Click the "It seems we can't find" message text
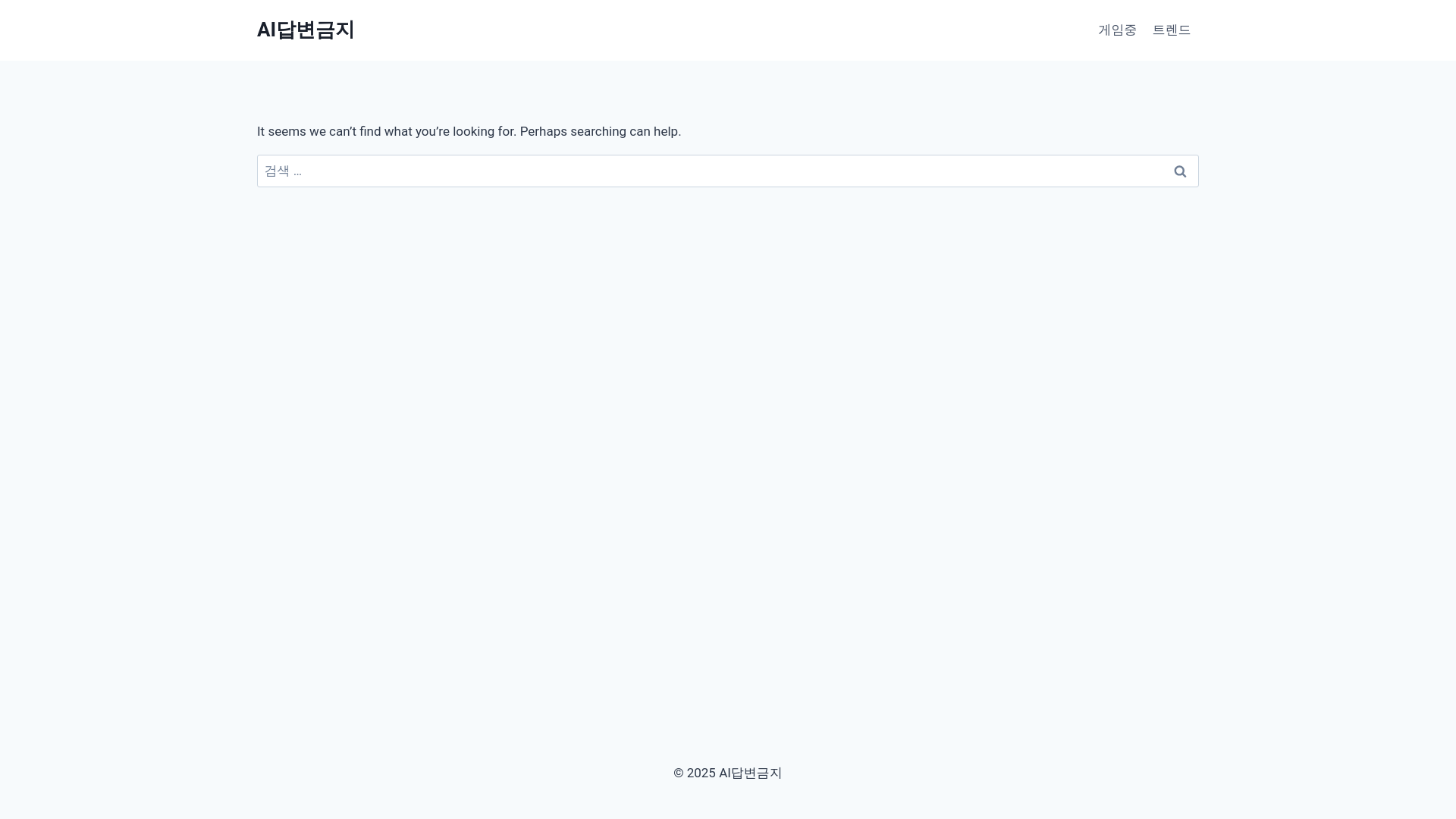This screenshot has height=819, width=1456. point(469,131)
